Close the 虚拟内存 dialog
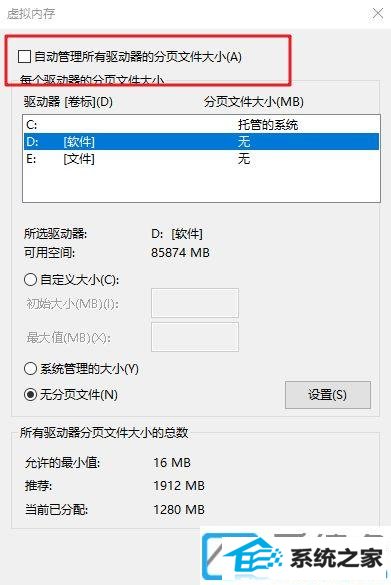The height and width of the screenshot is (585, 391). (x=378, y=14)
